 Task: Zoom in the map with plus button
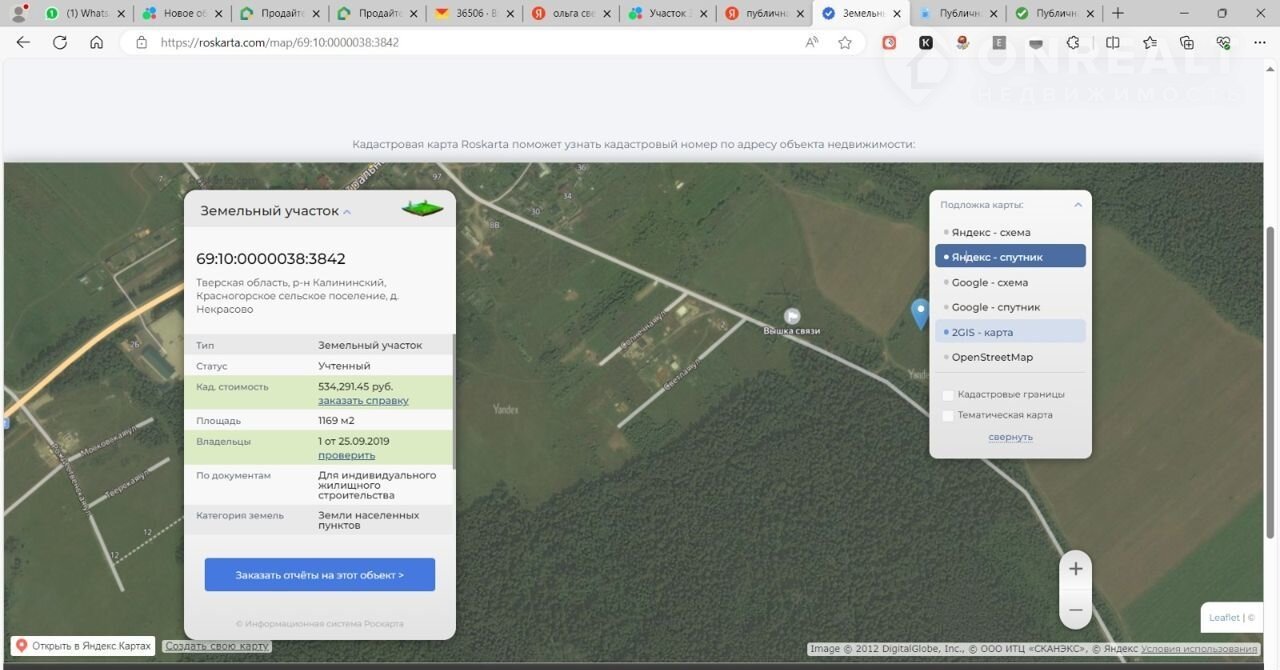pos(1075,569)
